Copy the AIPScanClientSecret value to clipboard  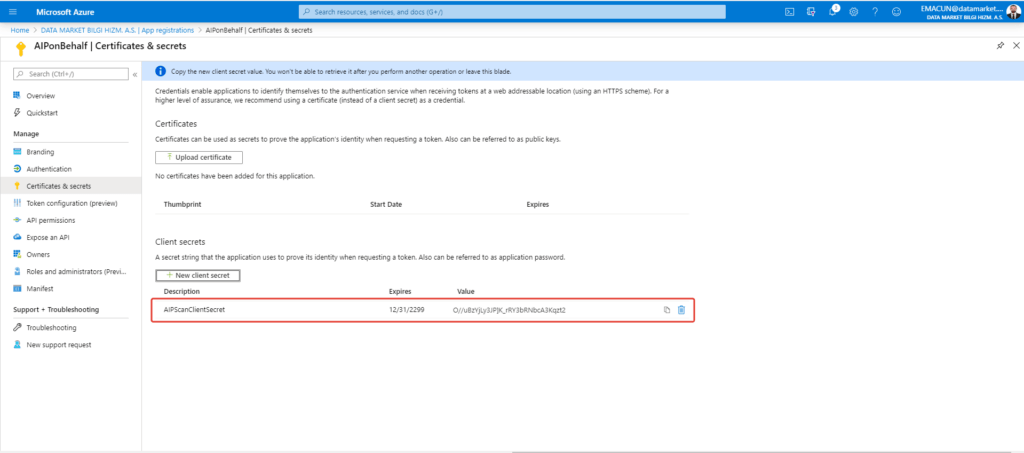tap(667, 310)
